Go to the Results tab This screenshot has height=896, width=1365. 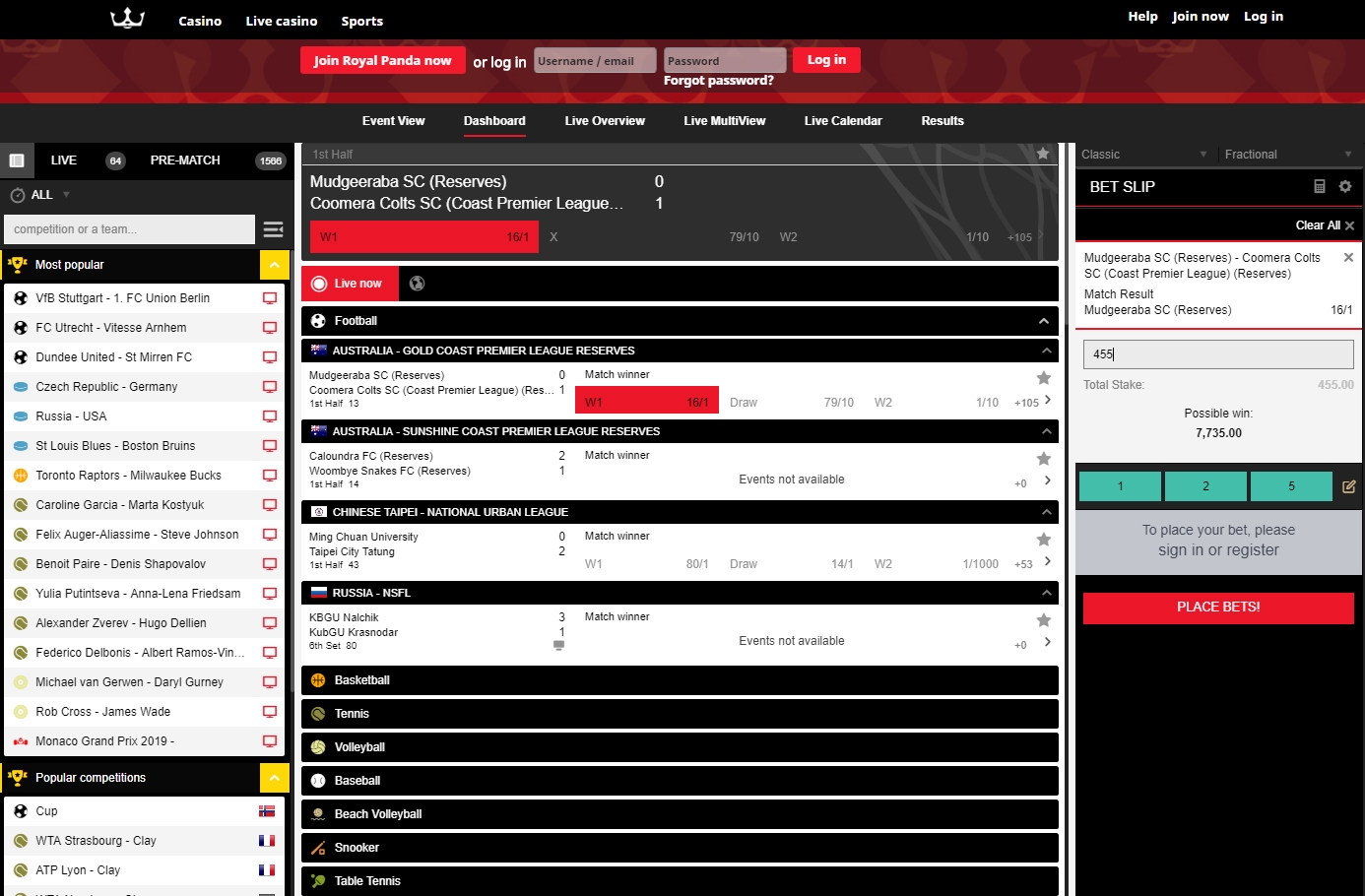click(x=942, y=121)
